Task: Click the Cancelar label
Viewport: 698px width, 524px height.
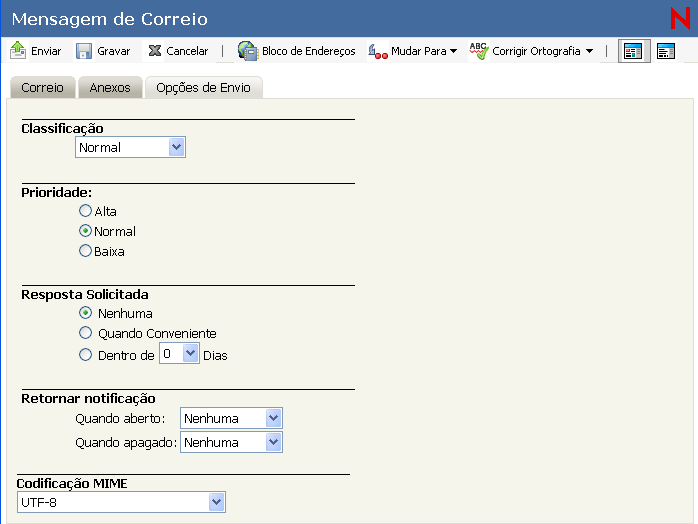Action: (x=187, y=51)
